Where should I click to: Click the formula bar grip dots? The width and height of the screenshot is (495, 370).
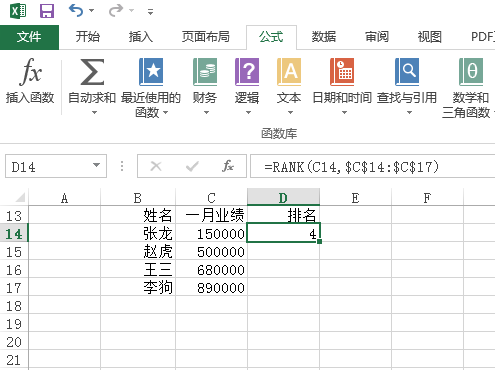[122, 166]
